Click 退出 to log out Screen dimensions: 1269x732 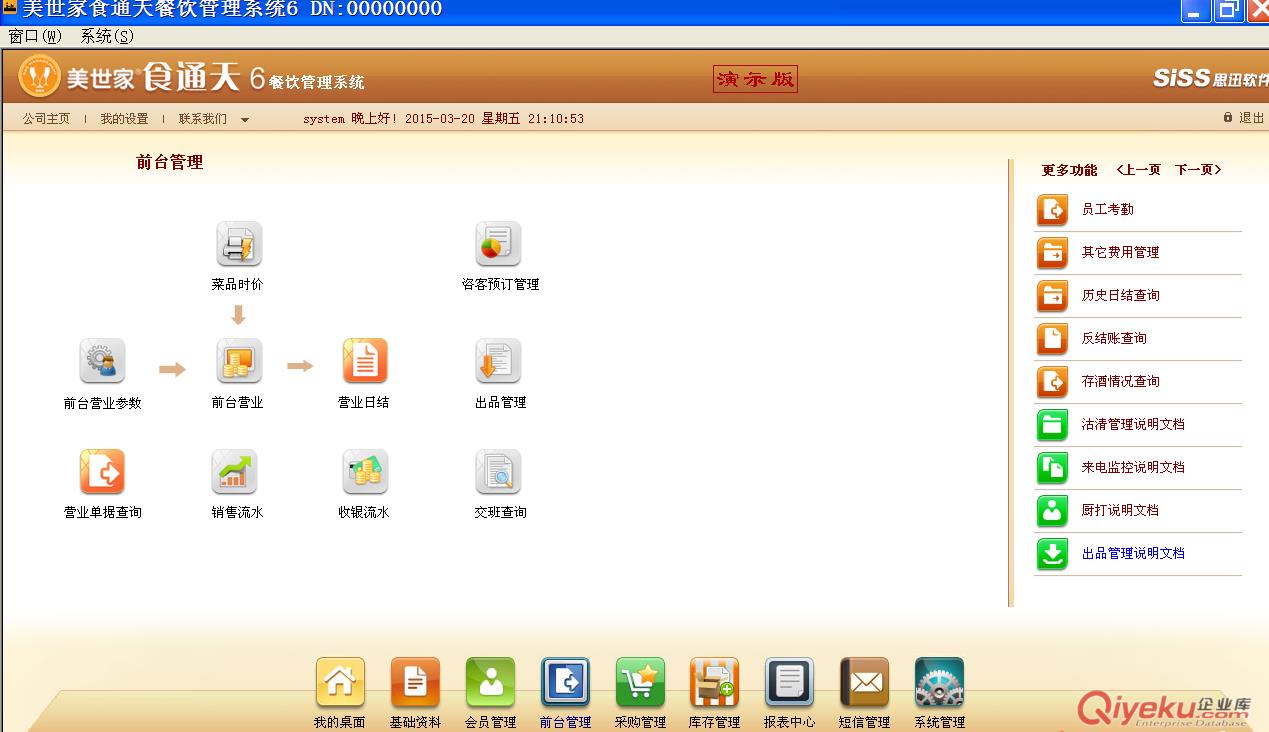1252,118
